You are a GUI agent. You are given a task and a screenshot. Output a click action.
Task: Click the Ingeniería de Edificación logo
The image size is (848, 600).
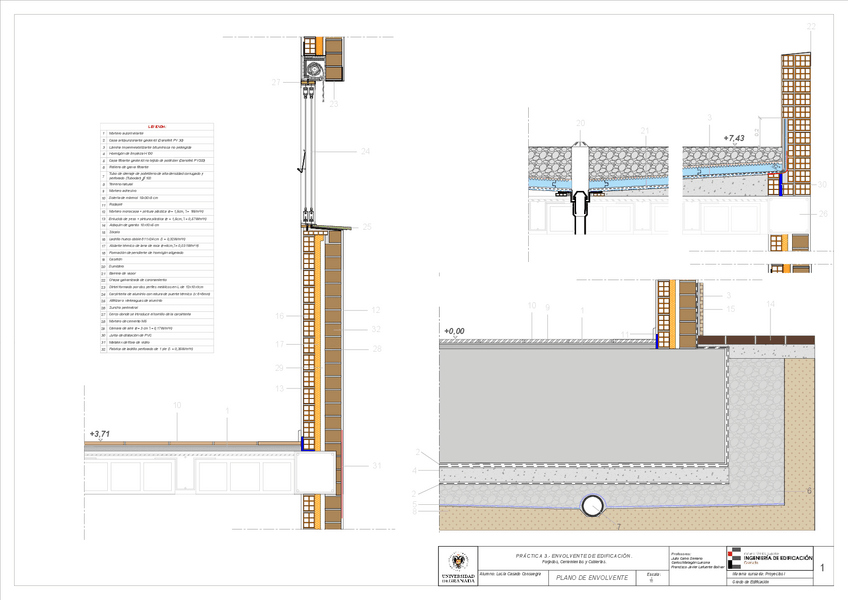click(770, 558)
